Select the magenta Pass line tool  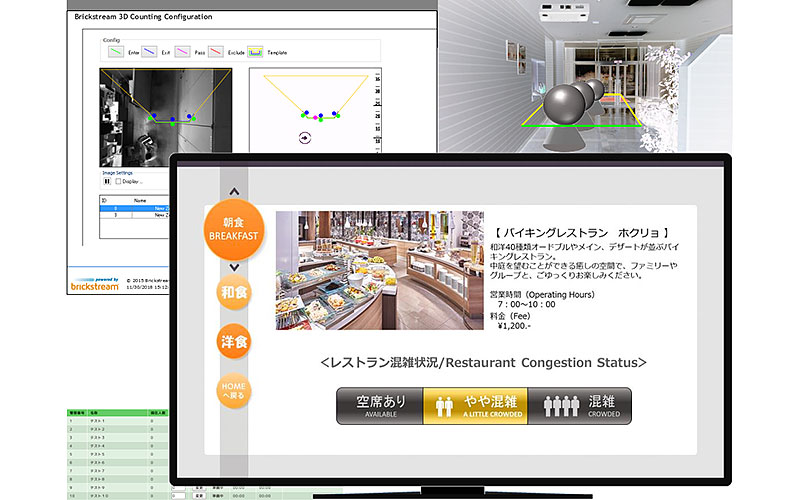[x=182, y=52]
